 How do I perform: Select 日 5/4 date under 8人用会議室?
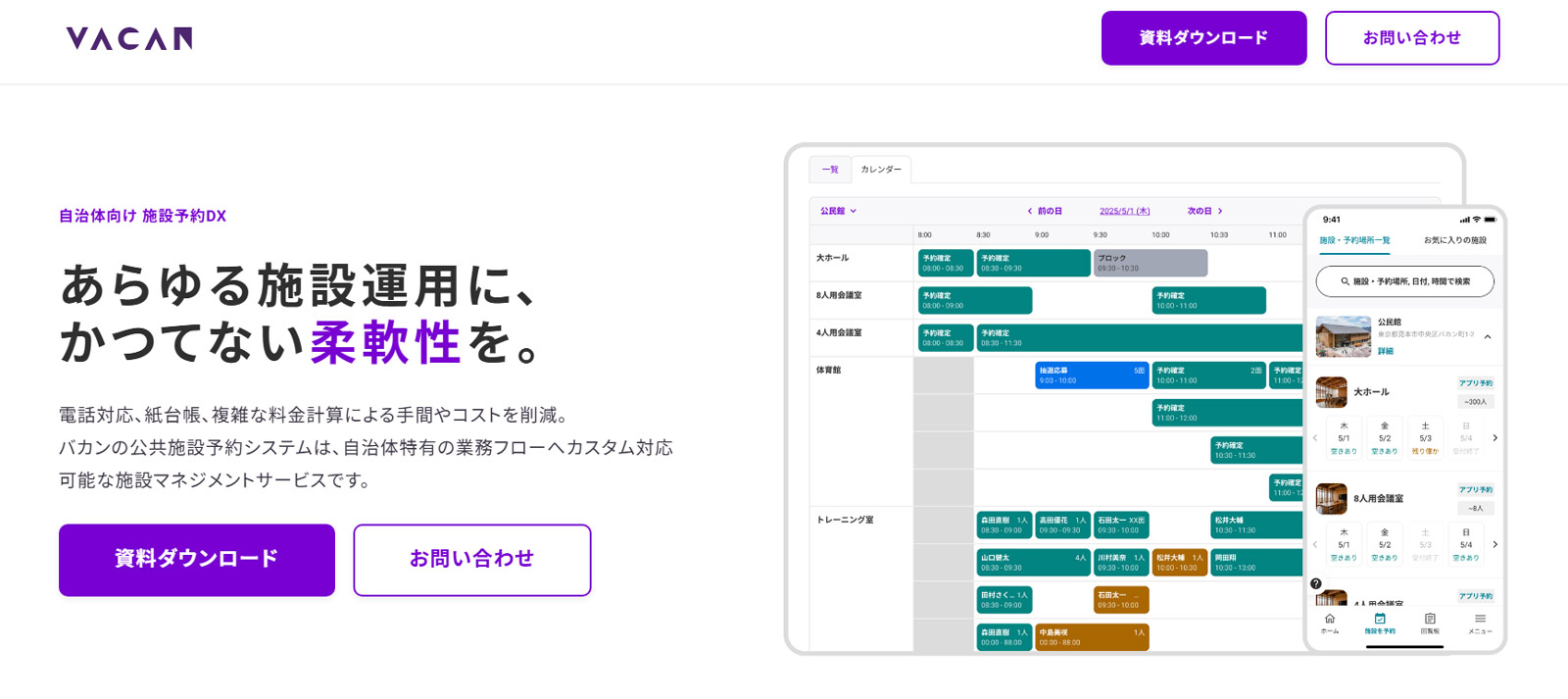pos(1466,544)
